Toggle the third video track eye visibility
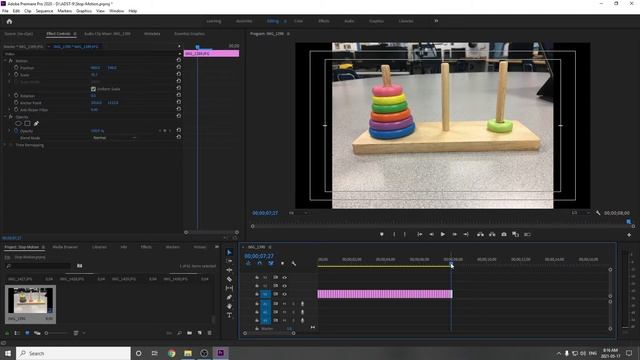Image resolution: width=640 pixels, height=360 pixels. (284, 294)
